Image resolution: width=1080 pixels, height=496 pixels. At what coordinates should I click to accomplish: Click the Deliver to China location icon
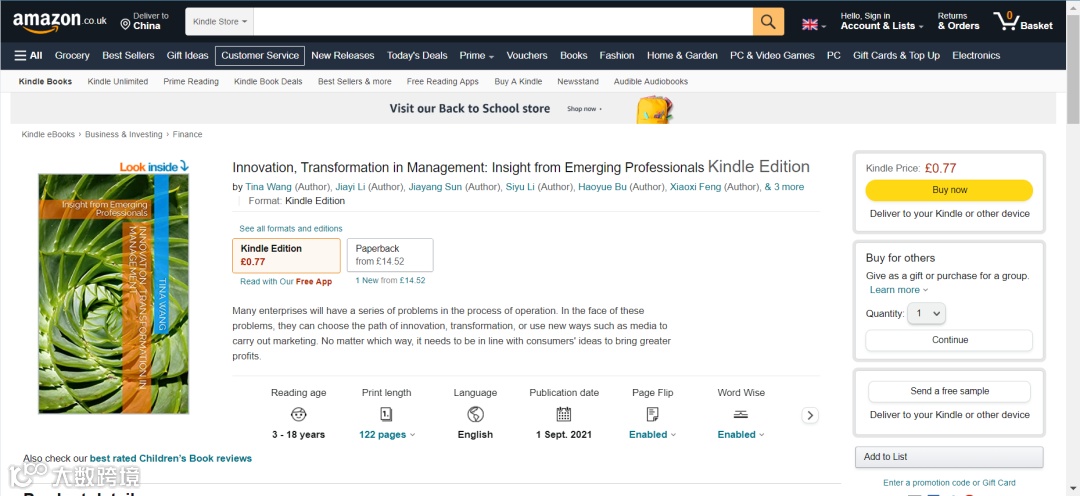126,23
